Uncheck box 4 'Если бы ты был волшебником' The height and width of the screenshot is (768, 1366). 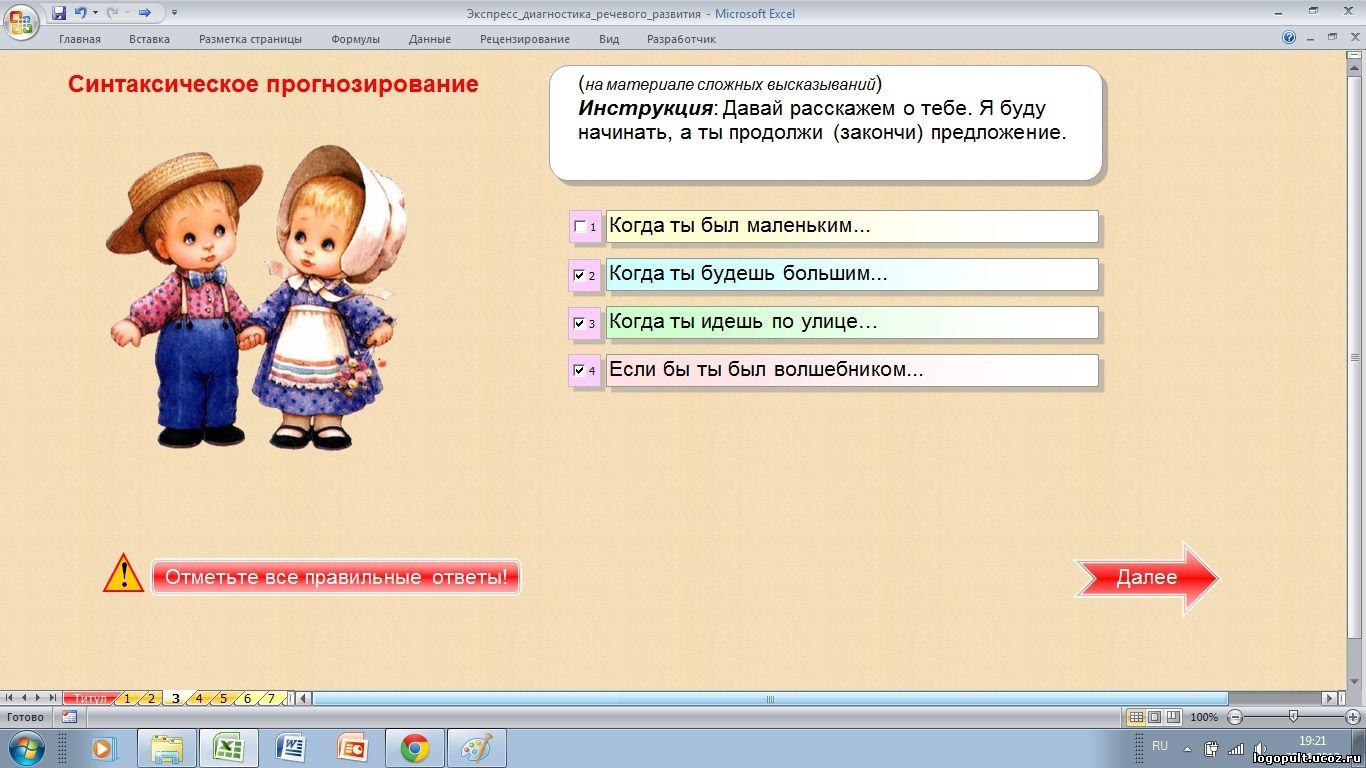579,370
